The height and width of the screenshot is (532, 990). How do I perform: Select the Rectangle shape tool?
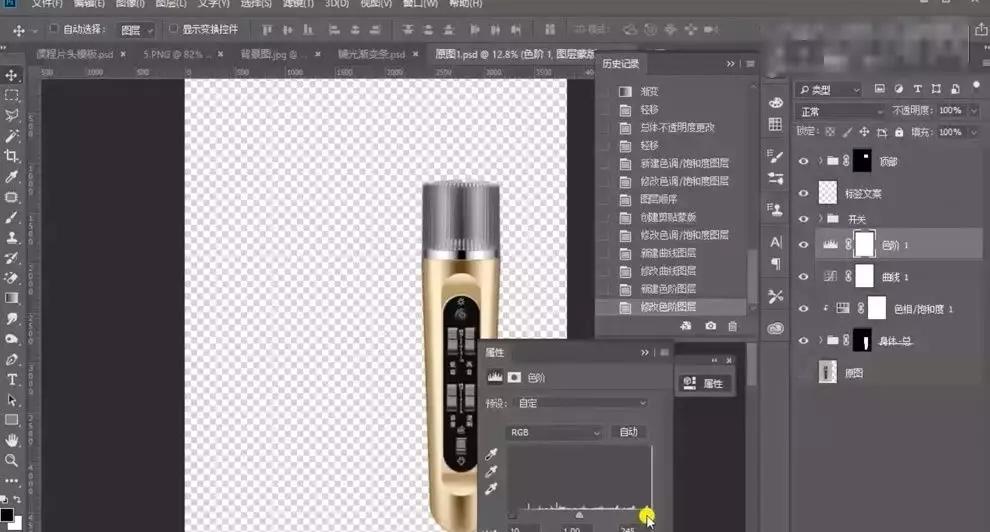click(11, 420)
